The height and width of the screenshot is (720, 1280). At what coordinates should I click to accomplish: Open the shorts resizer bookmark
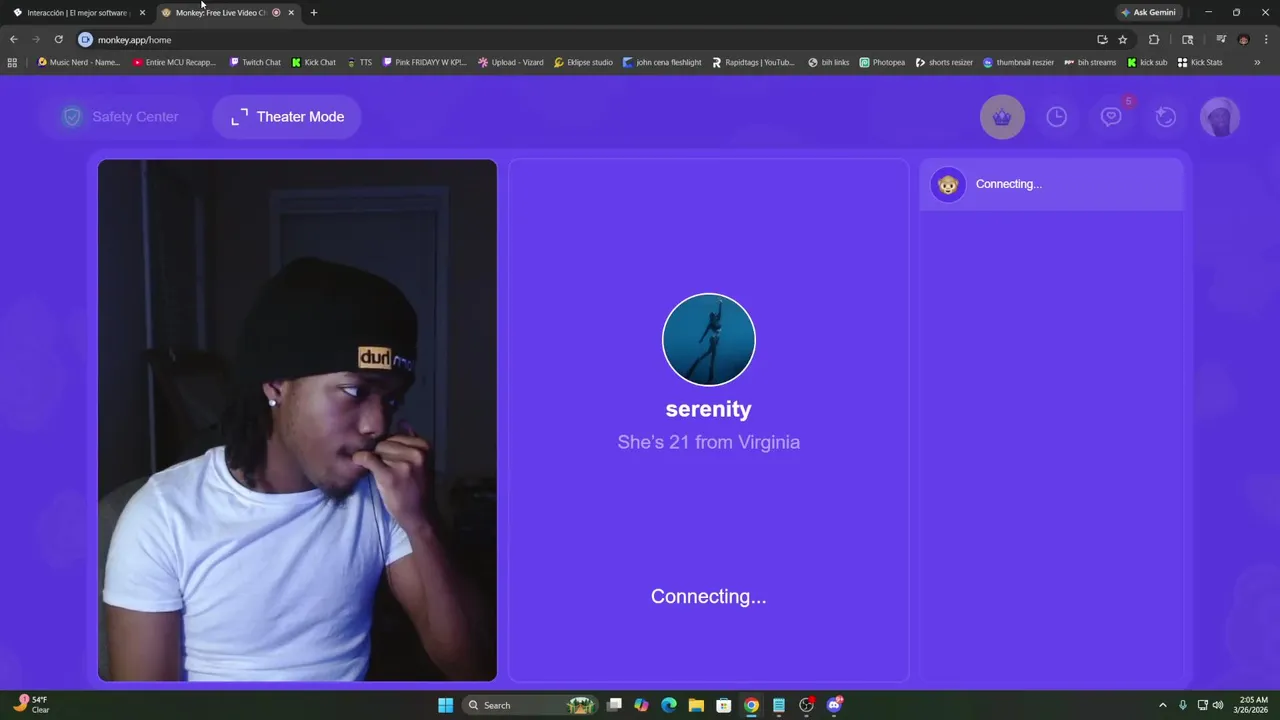[x=944, y=62]
